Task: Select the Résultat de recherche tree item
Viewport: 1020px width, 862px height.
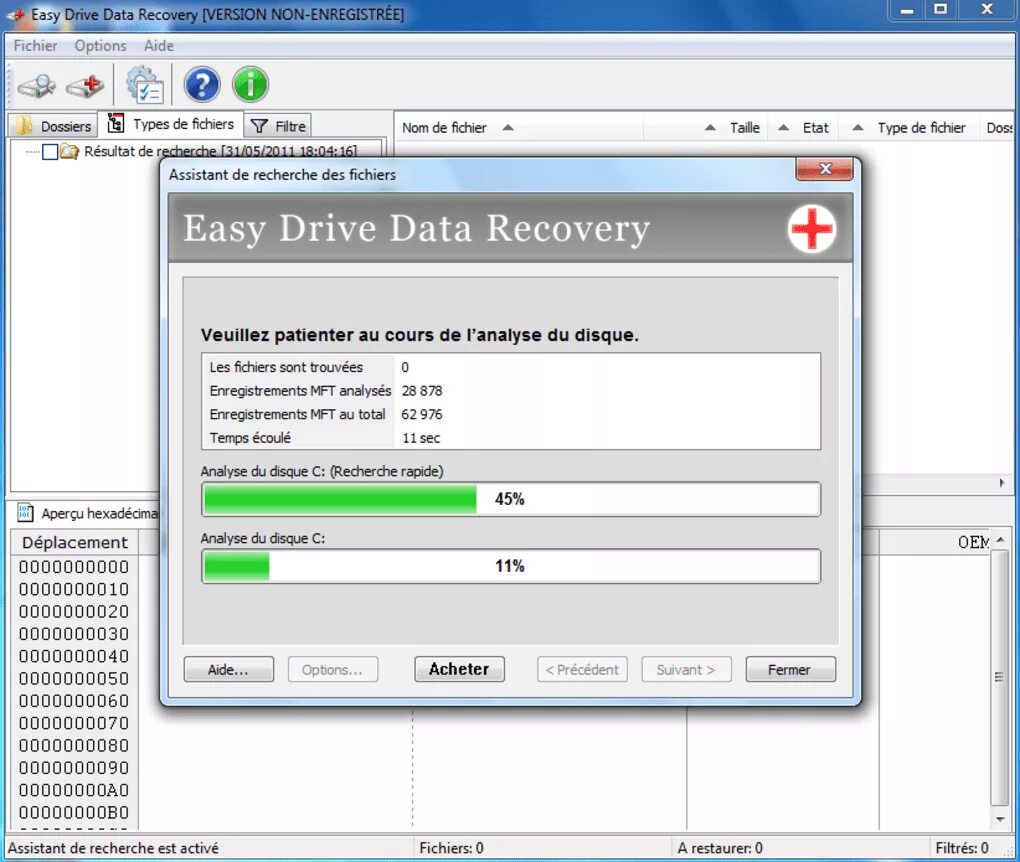Action: point(221,152)
